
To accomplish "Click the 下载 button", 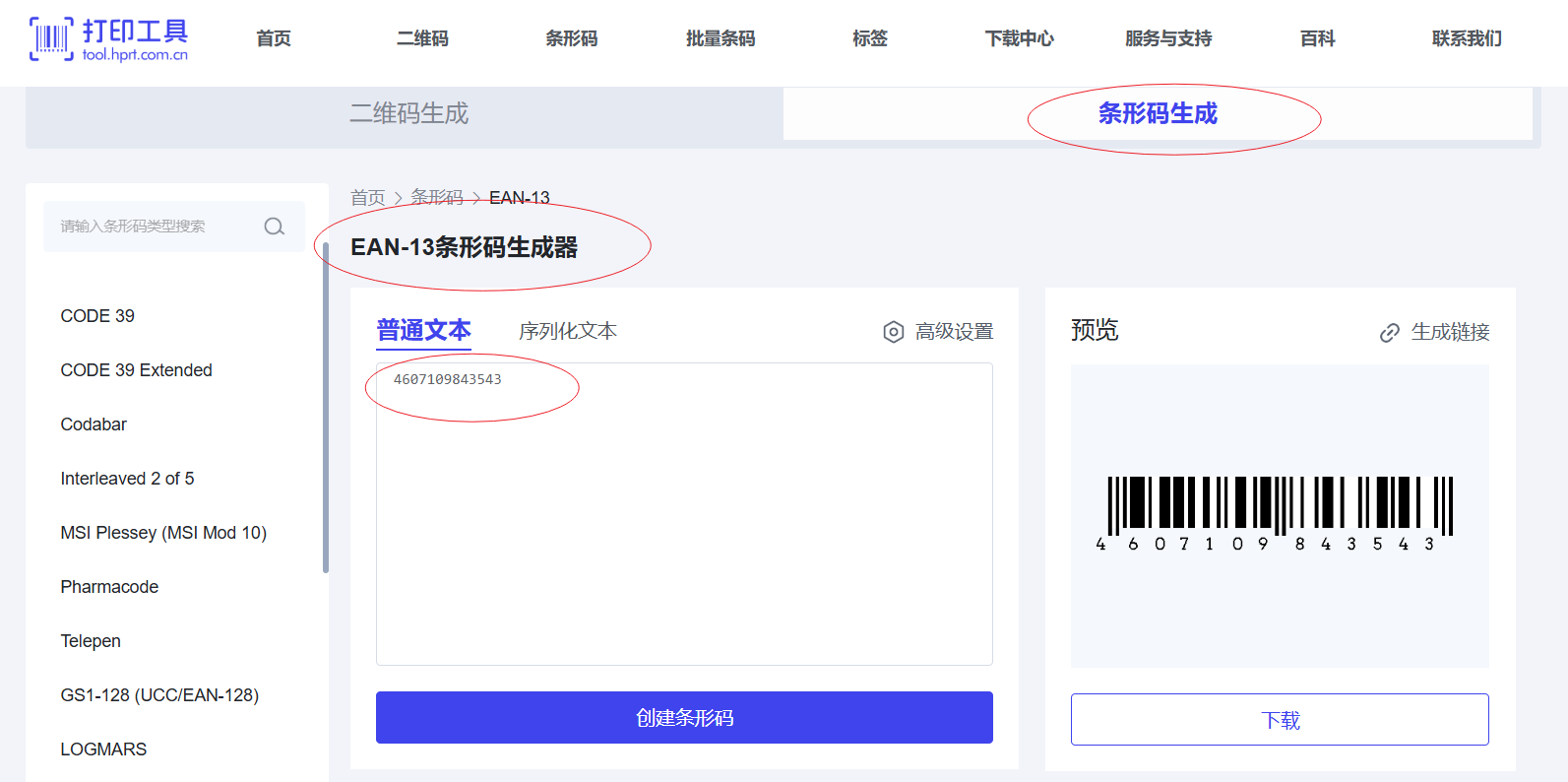I will [1280, 720].
